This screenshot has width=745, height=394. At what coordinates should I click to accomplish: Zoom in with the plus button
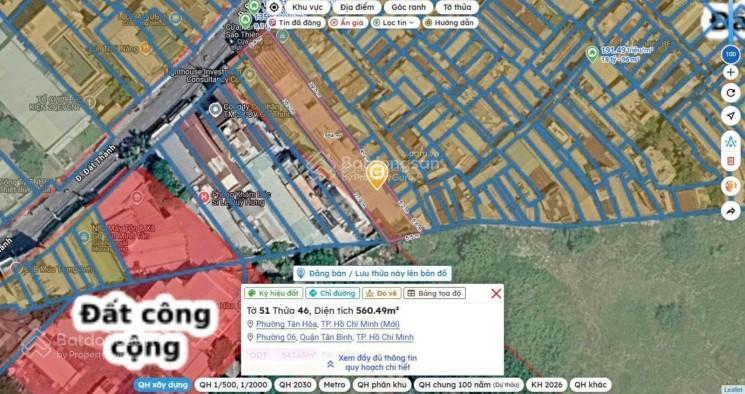(x=731, y=73)
